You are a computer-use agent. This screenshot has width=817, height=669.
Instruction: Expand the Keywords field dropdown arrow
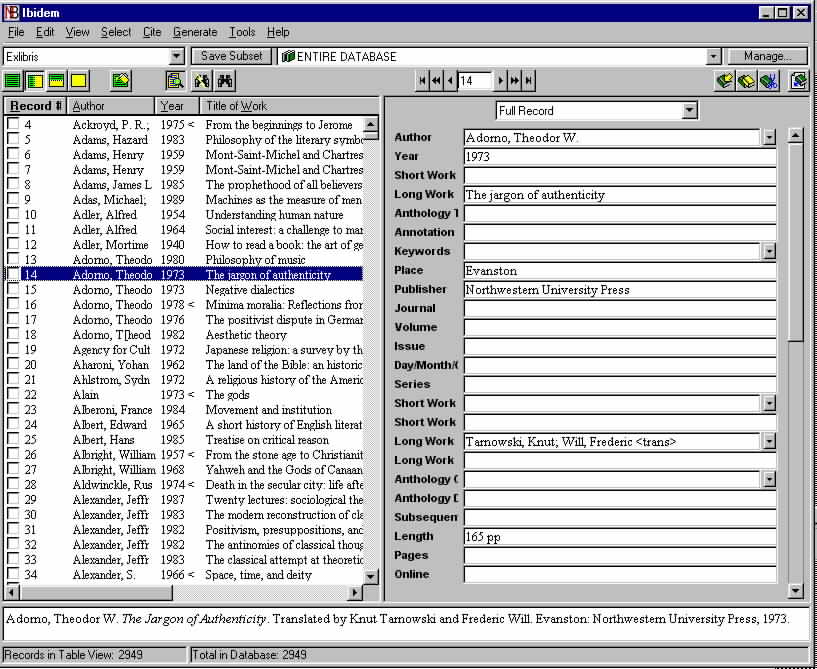(x=769, y=252)
